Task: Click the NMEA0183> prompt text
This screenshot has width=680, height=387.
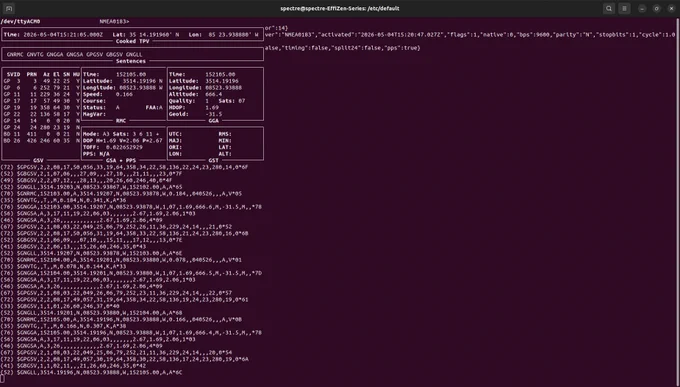Action: 114,21
